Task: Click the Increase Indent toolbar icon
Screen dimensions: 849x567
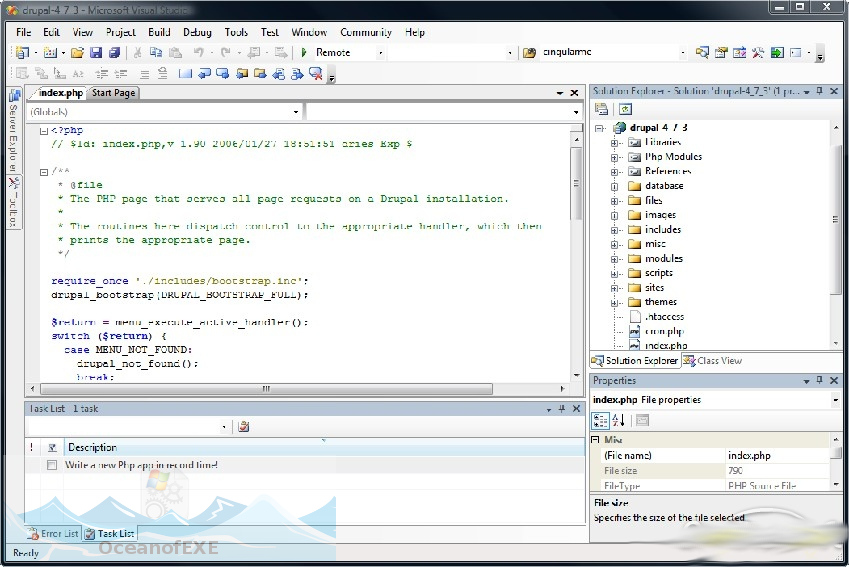Action: pos(120,73)
